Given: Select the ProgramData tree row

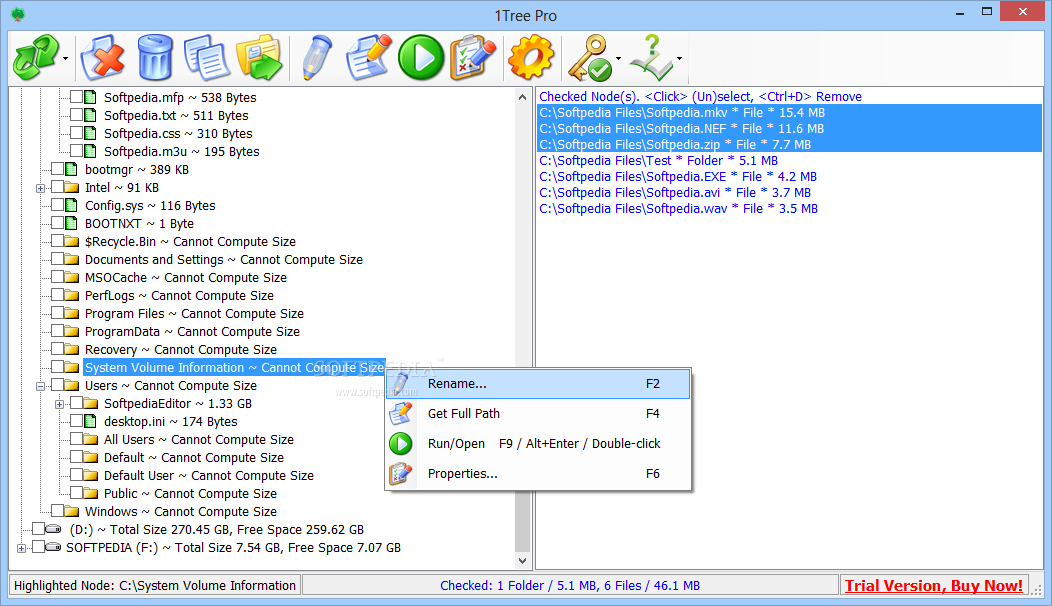Looking at the screenshot, I should [x=192, y=332].
